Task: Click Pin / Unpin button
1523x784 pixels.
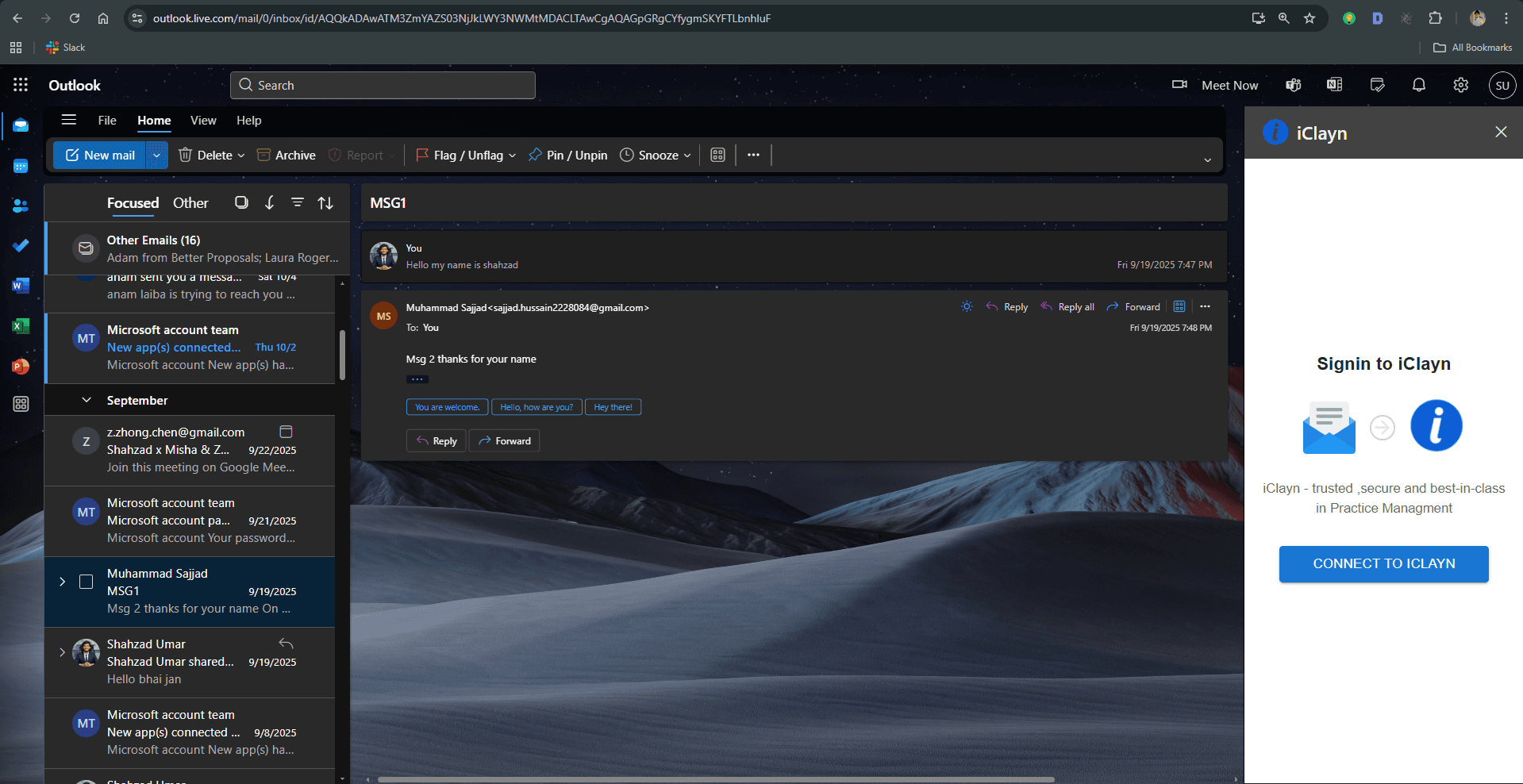Action: (x=568, y=156)
